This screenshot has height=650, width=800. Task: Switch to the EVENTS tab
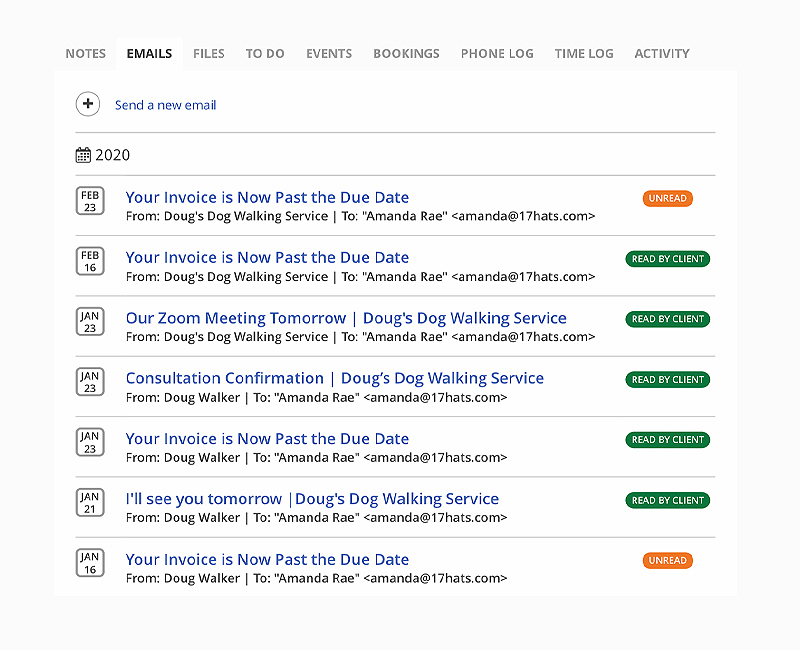coord(329,53)
